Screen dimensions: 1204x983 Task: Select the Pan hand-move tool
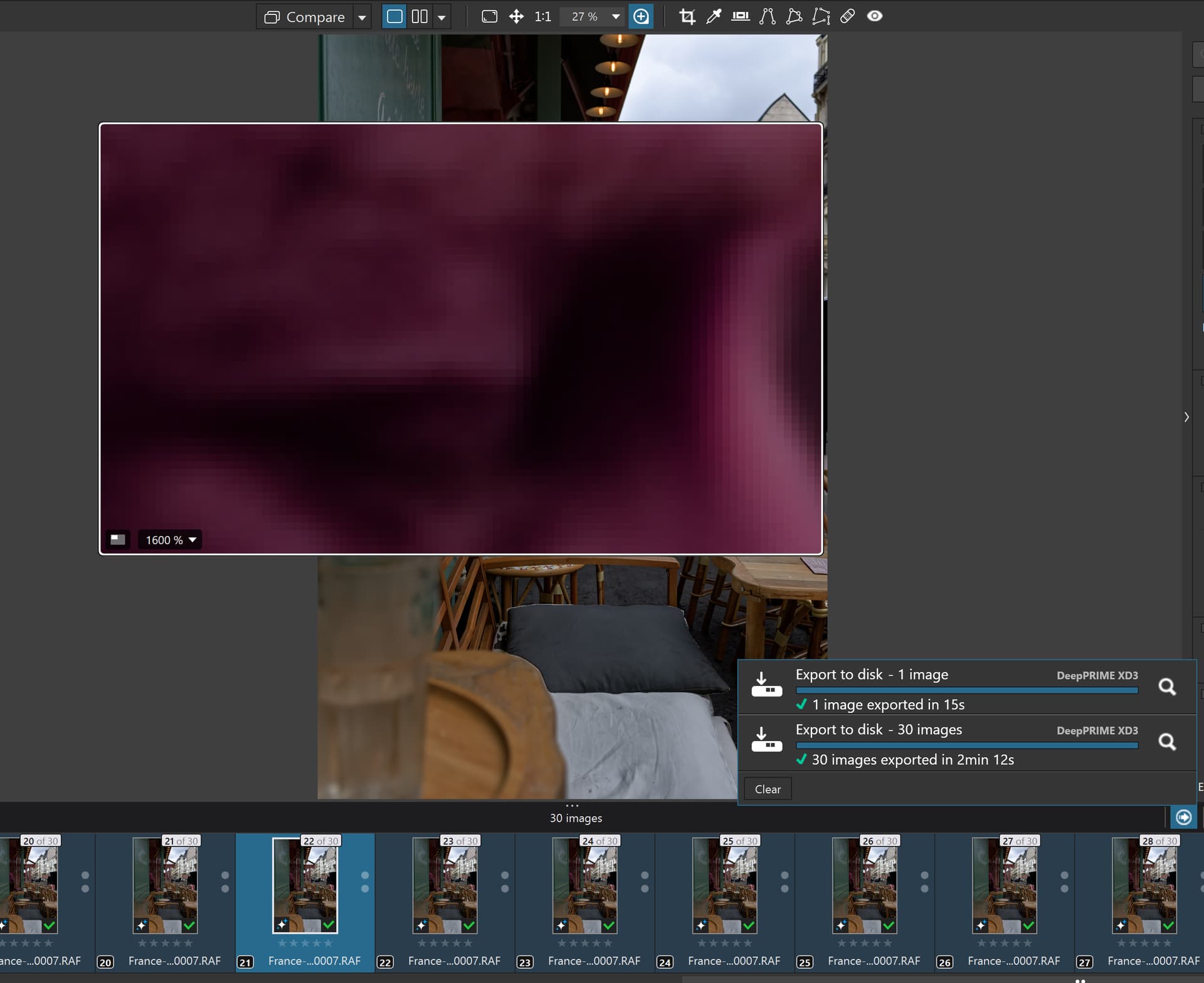click(x=516, y=17)
